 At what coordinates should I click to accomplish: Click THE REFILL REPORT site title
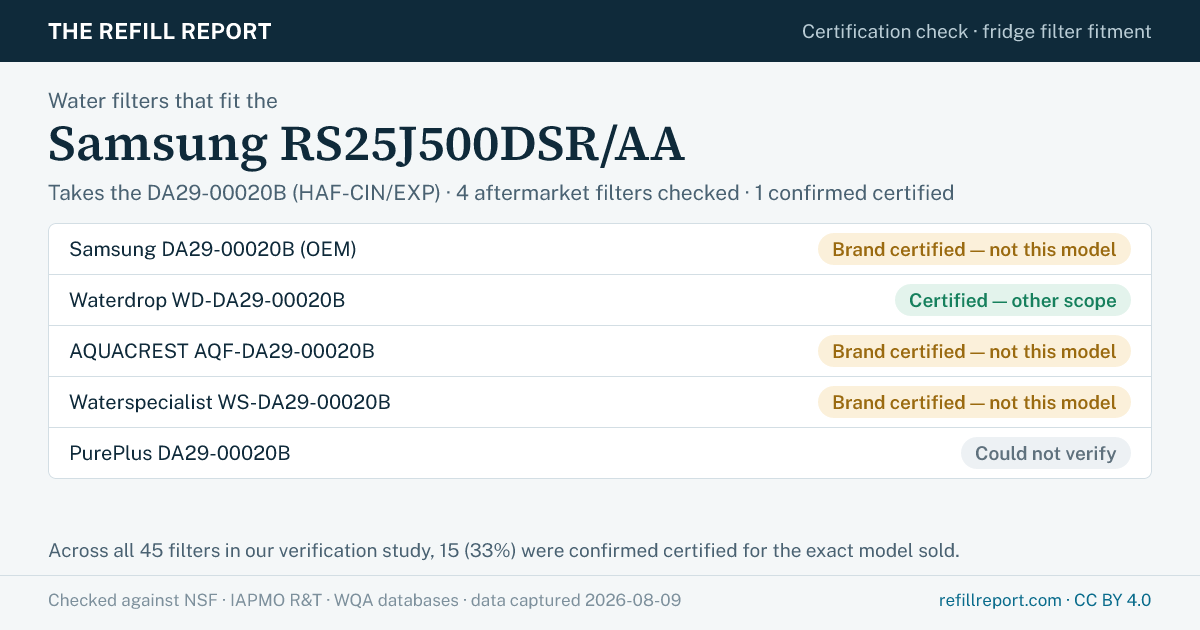coord(160,31)
